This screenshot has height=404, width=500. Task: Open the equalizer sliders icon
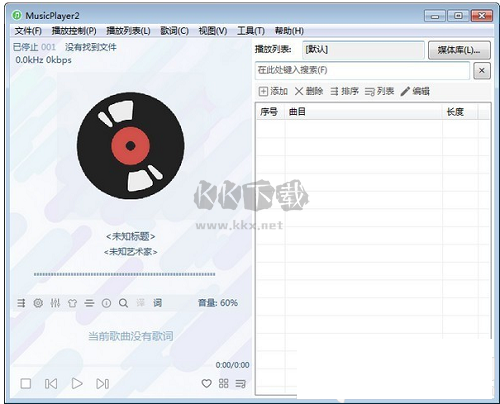coord(55,303)
